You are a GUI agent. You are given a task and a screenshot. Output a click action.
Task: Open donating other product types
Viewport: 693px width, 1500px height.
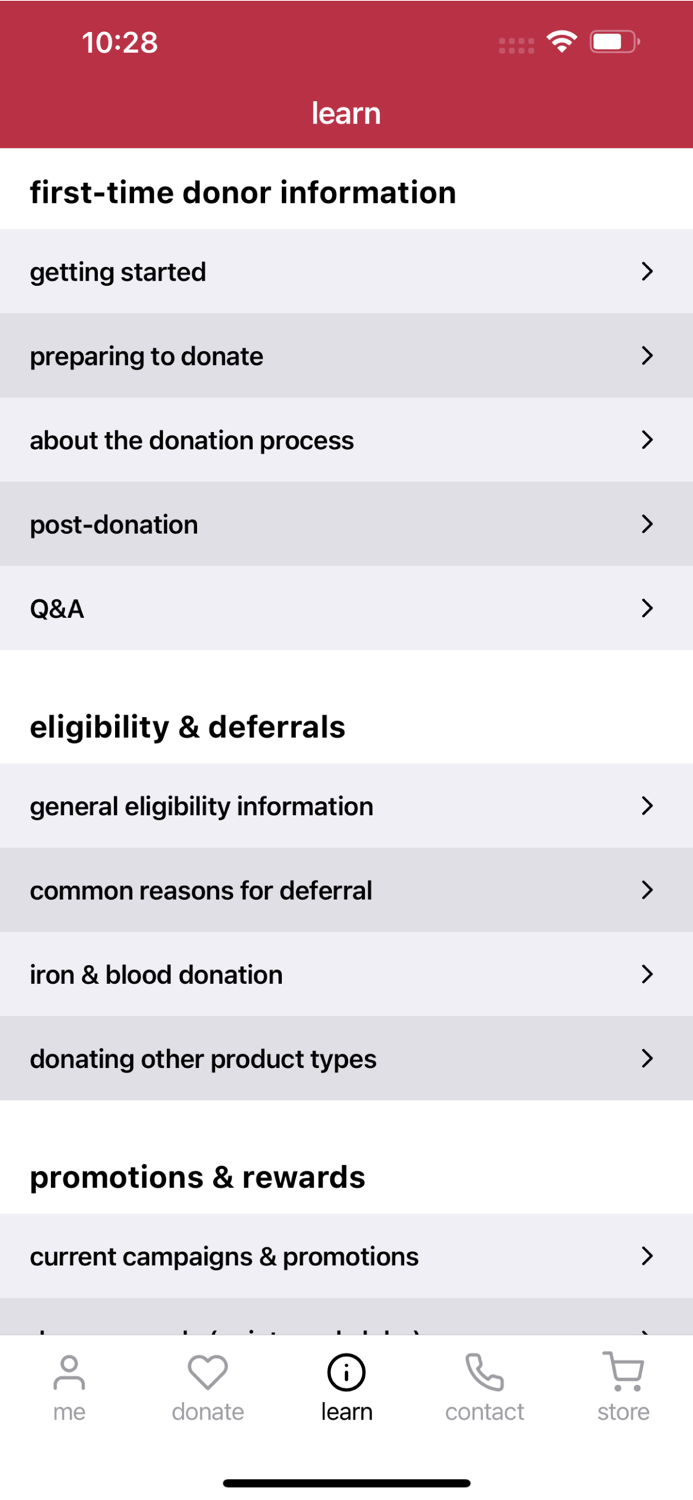pyautogui.click(x=346, y=1058)
